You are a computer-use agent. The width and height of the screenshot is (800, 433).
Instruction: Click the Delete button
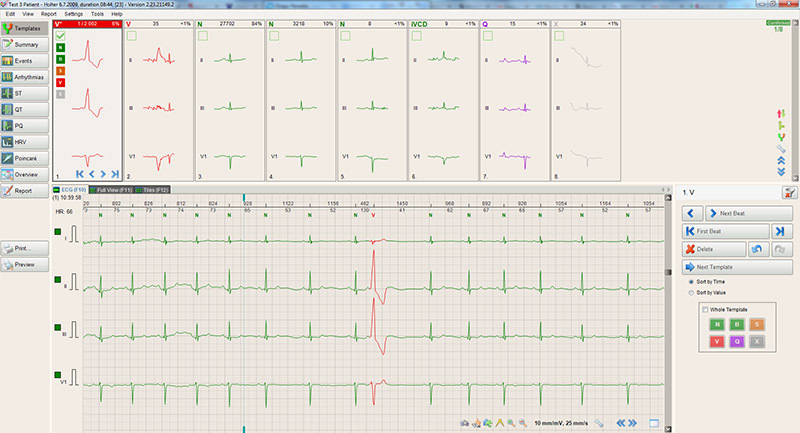(714, 249)
